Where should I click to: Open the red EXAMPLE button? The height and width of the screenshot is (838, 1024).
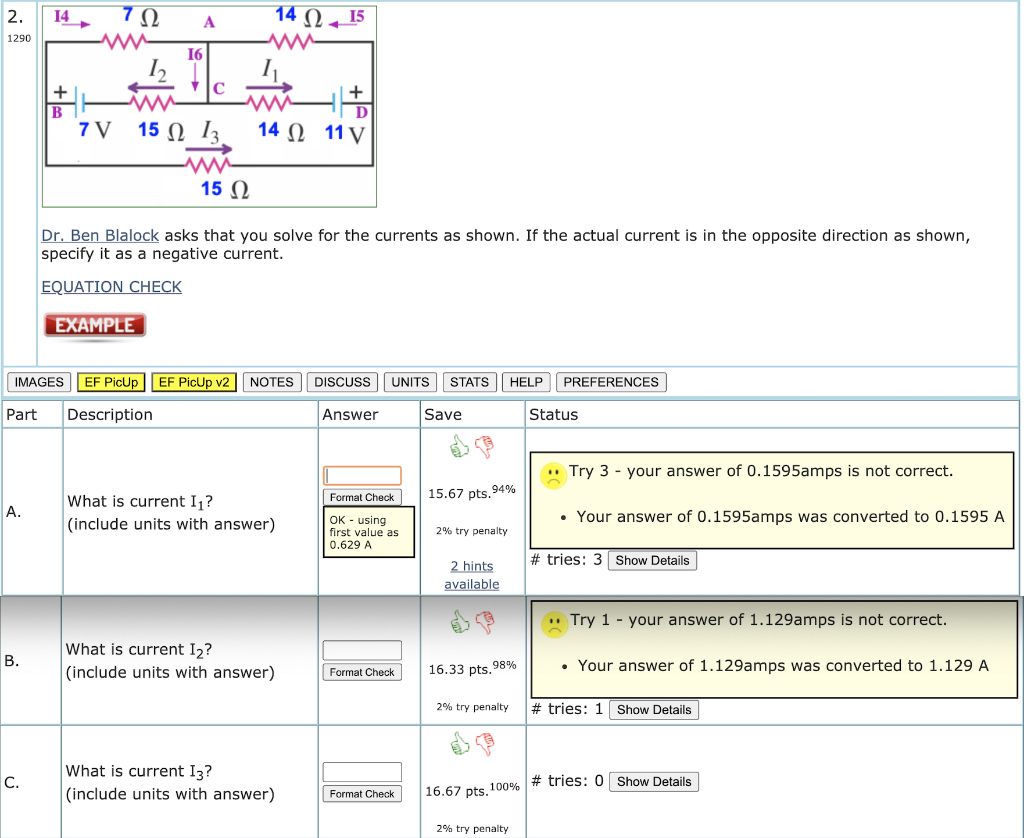coord(95,325)
